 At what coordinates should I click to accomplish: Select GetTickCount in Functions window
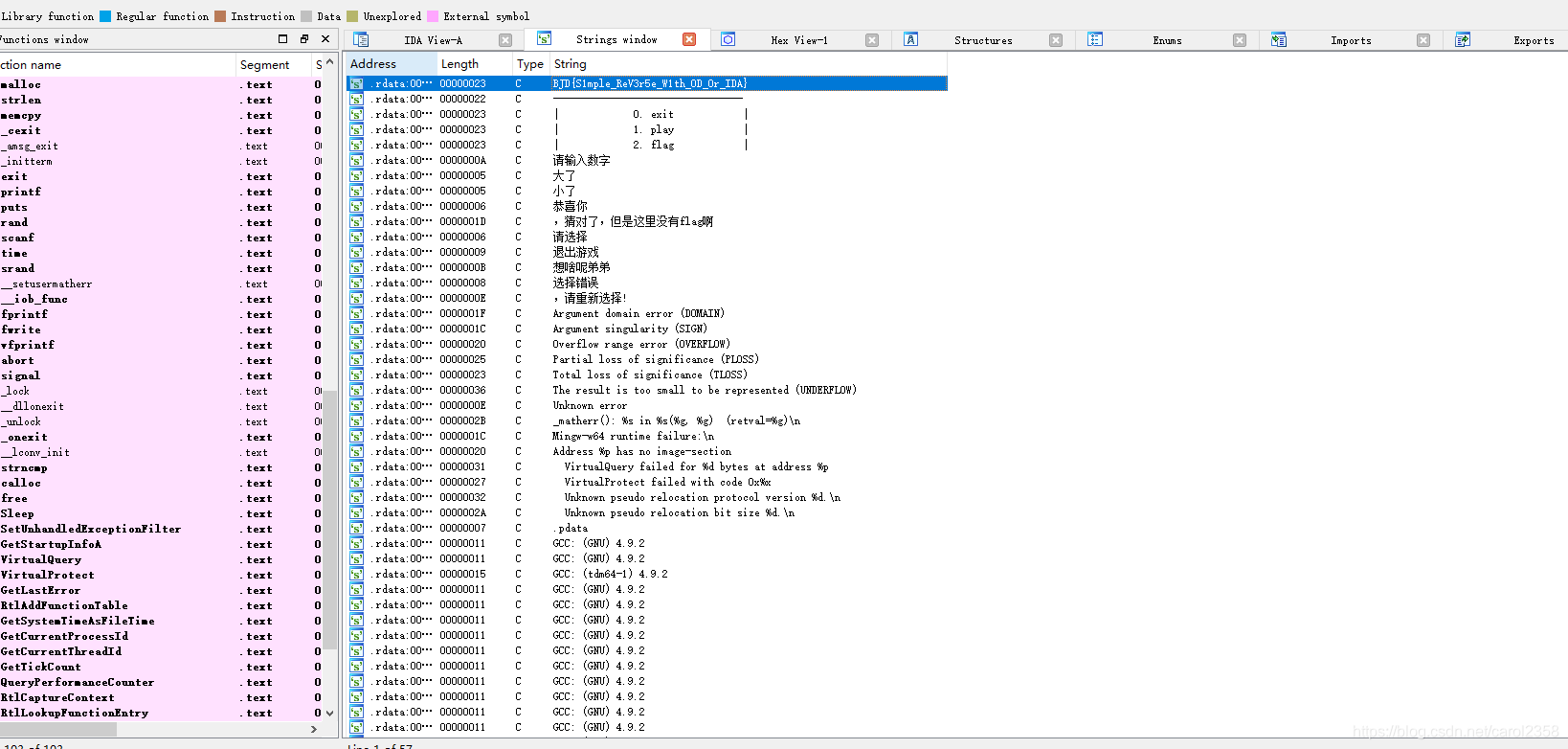[x=161, y=667]
